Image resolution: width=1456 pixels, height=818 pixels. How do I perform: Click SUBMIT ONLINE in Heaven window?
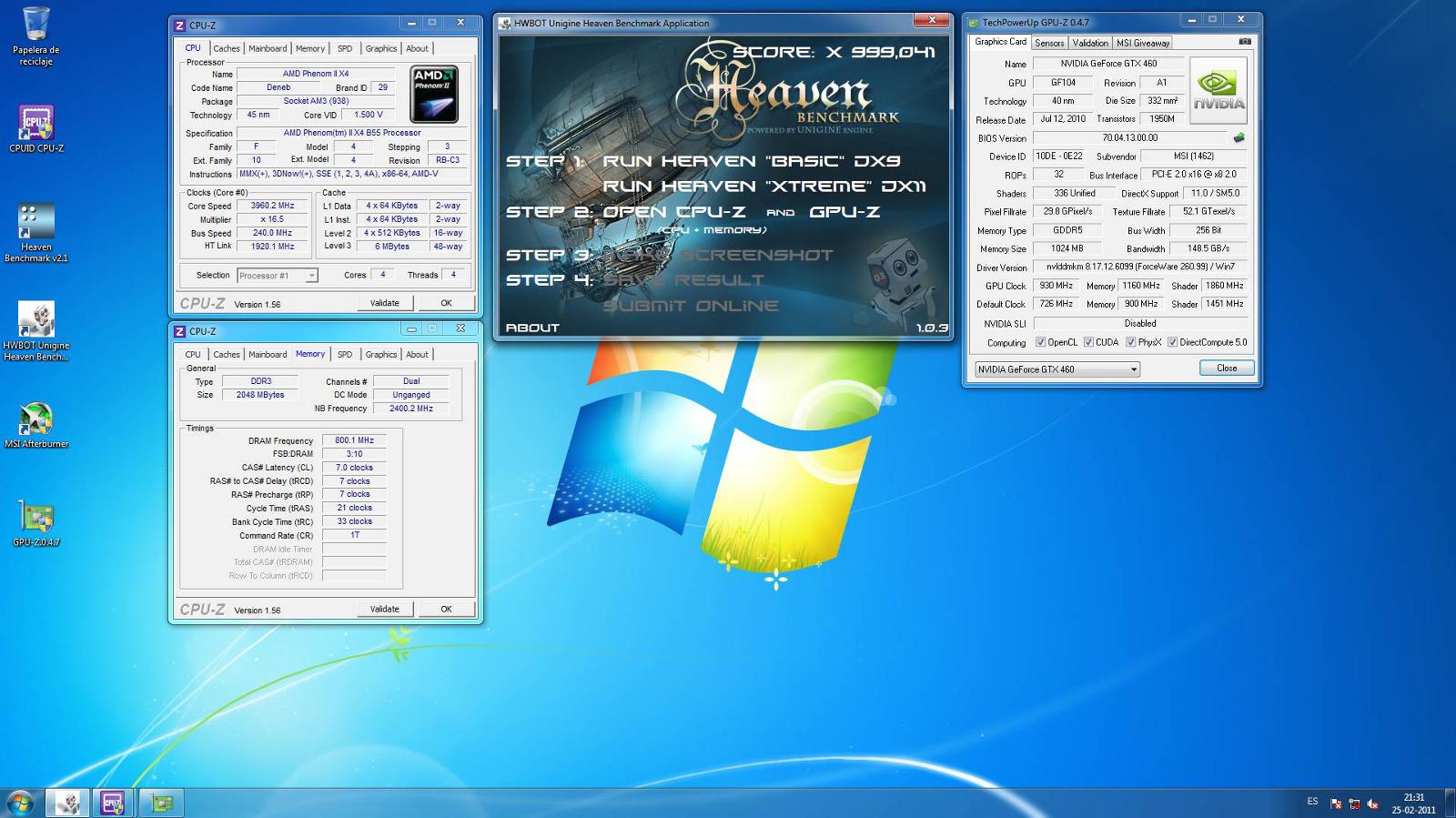(x=691, y=306)
